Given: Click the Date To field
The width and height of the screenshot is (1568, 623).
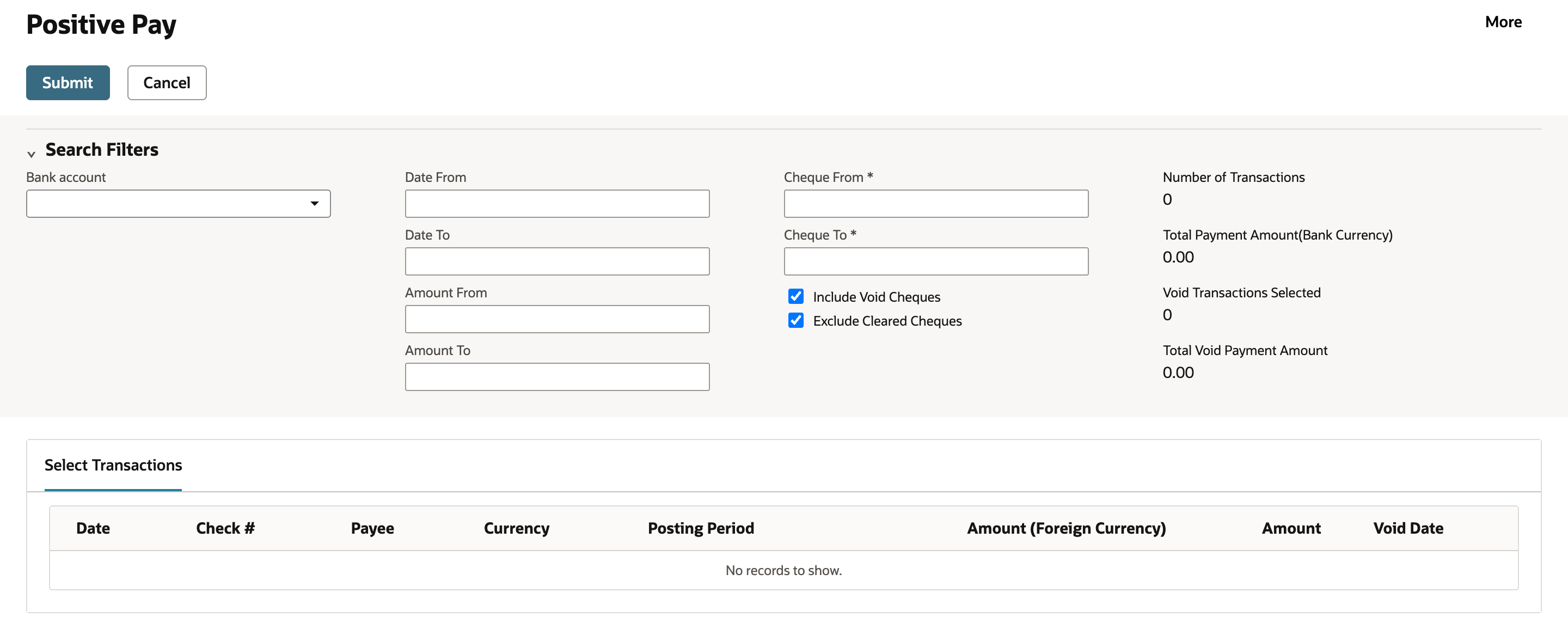Looking at the screenshot, I should pos(557,261).
